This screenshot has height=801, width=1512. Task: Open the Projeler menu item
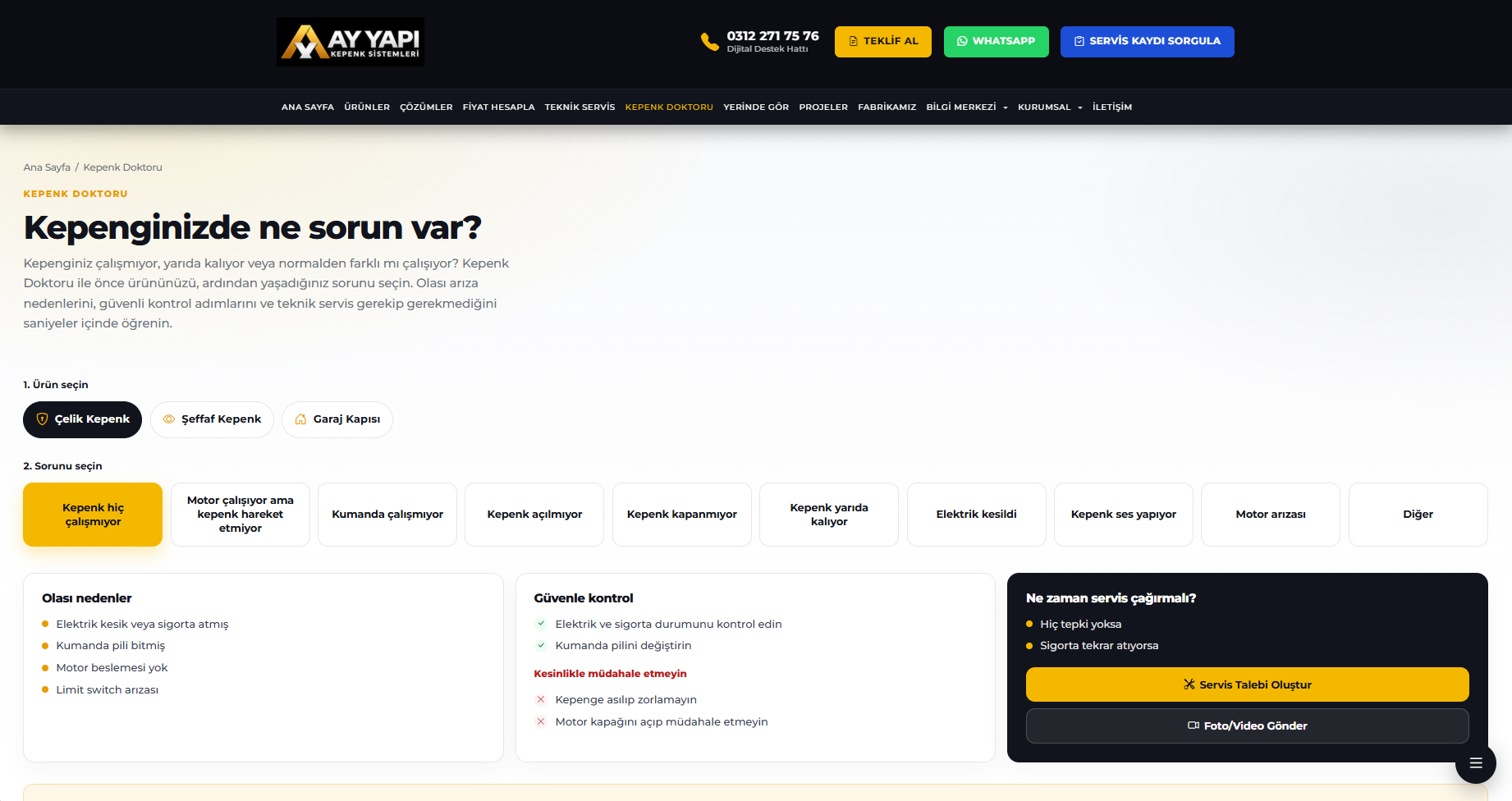click(x=823, y=108)
